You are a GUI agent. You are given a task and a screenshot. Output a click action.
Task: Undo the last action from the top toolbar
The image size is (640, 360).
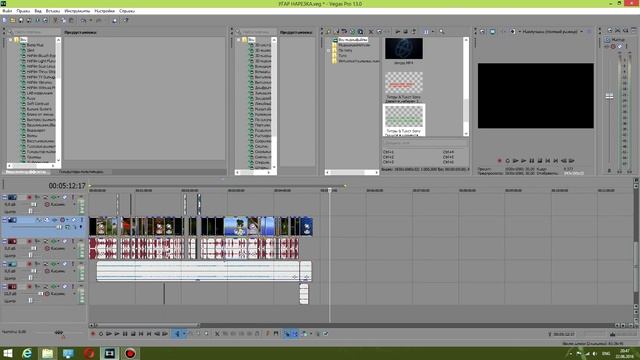pyautogui.click(x=83, y=20)
